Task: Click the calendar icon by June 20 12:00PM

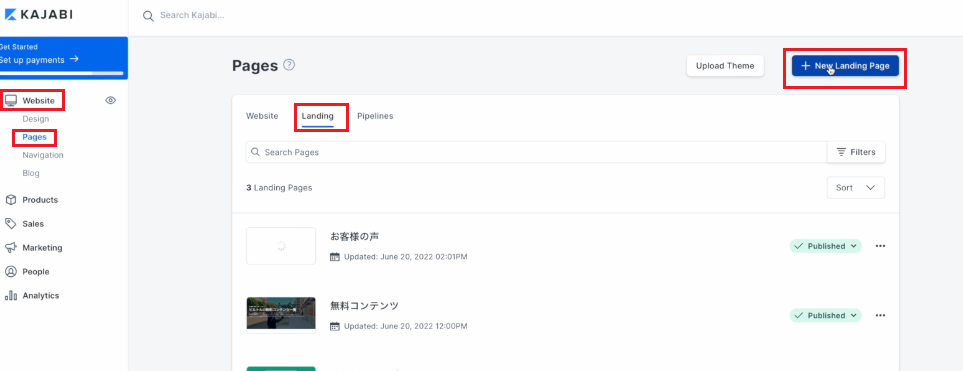Action: point(335,326)
